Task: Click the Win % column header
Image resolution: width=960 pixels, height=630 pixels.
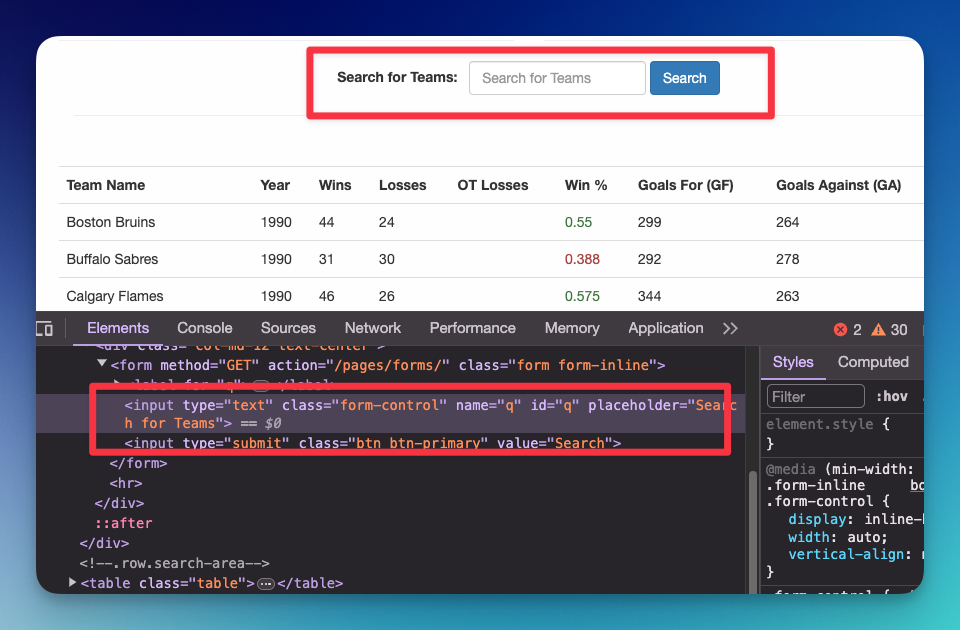Action: tap(586, 186)
